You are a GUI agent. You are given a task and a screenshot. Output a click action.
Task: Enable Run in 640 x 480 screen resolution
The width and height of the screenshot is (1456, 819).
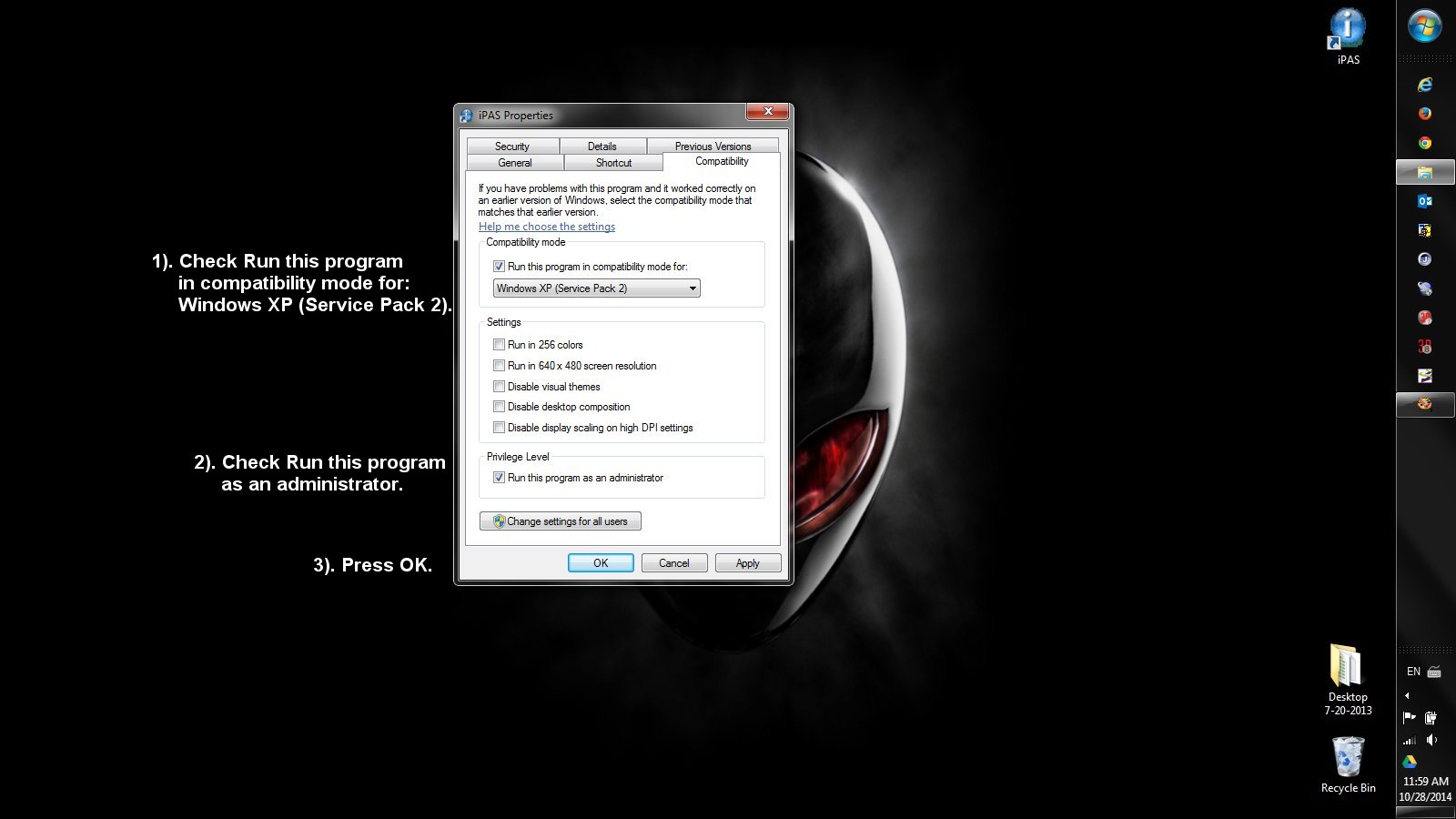499,366
